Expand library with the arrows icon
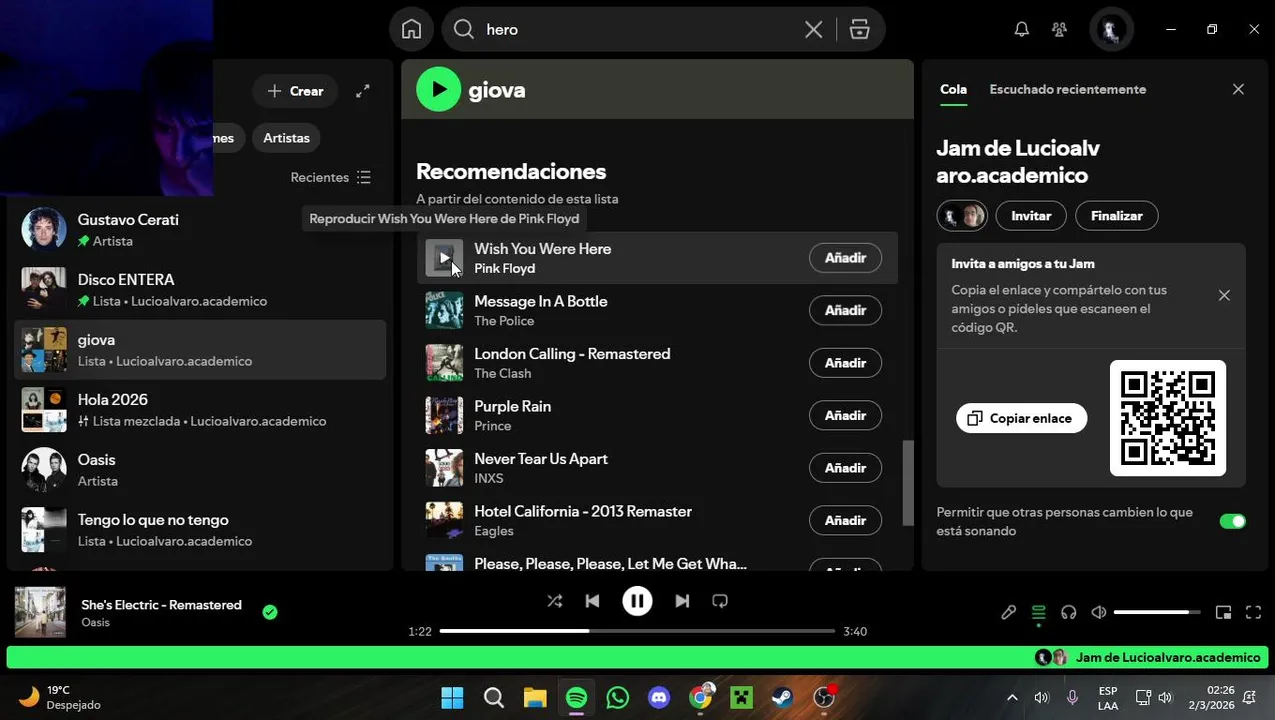The height and width of the screenshot is (720, 1275). 363,91
